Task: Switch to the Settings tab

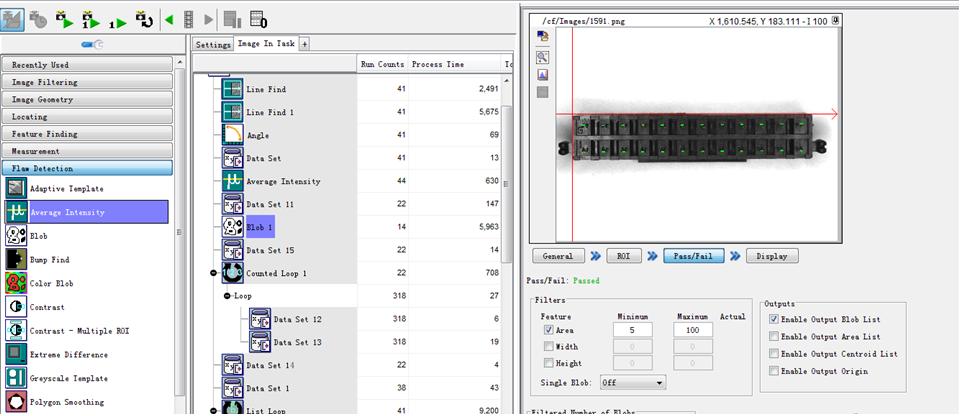Action: (213, 45)
